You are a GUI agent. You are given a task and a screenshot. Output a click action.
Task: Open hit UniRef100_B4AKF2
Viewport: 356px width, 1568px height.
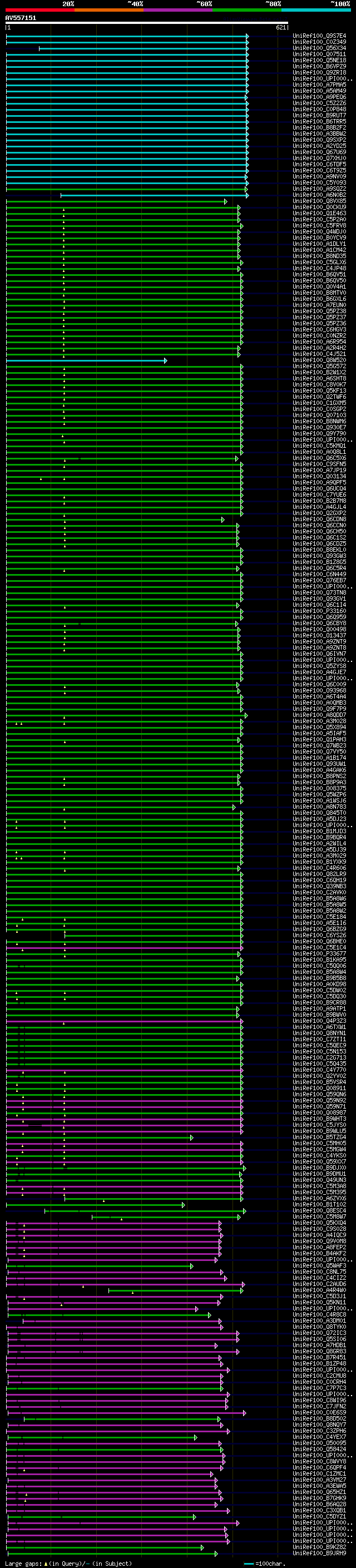(319, 1253)
